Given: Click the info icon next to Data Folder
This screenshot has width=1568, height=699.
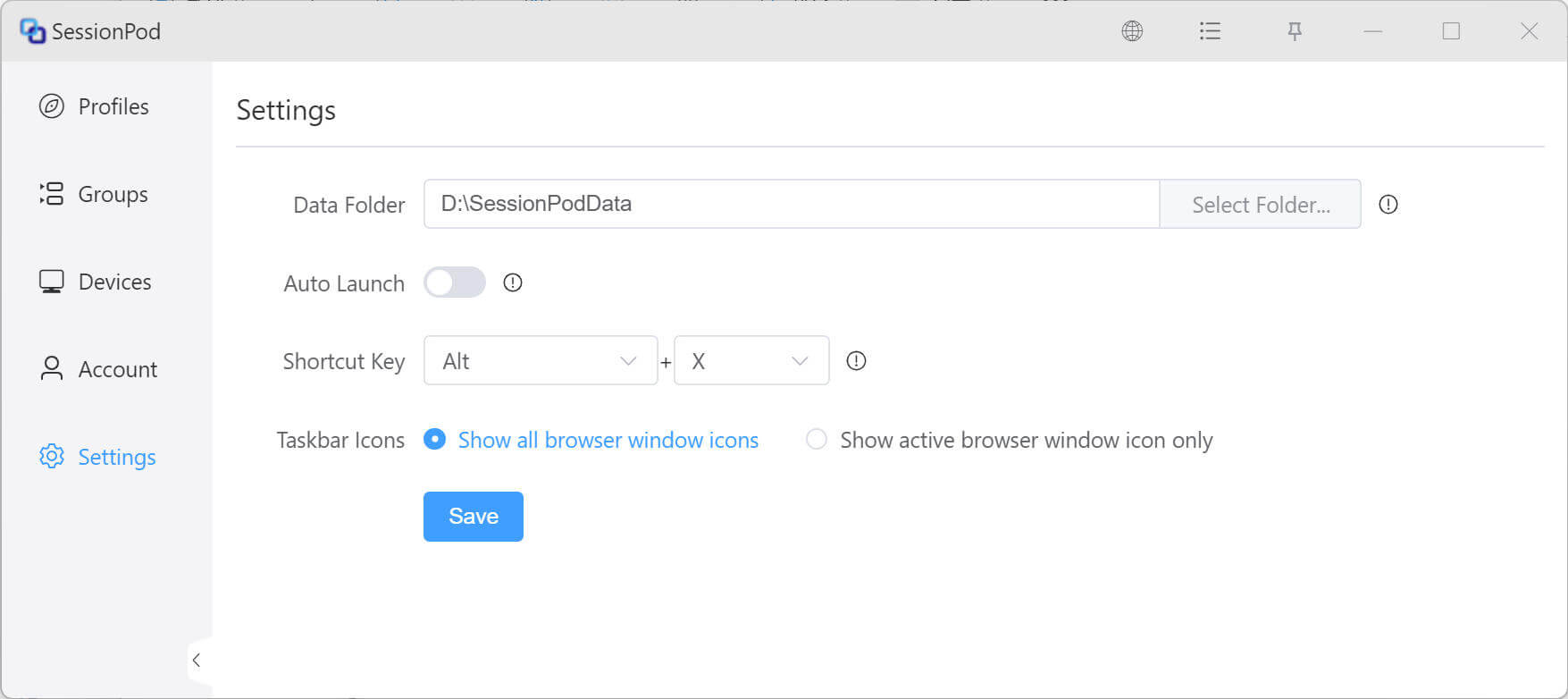Looking at the screenshot, I should (1388, 205).
